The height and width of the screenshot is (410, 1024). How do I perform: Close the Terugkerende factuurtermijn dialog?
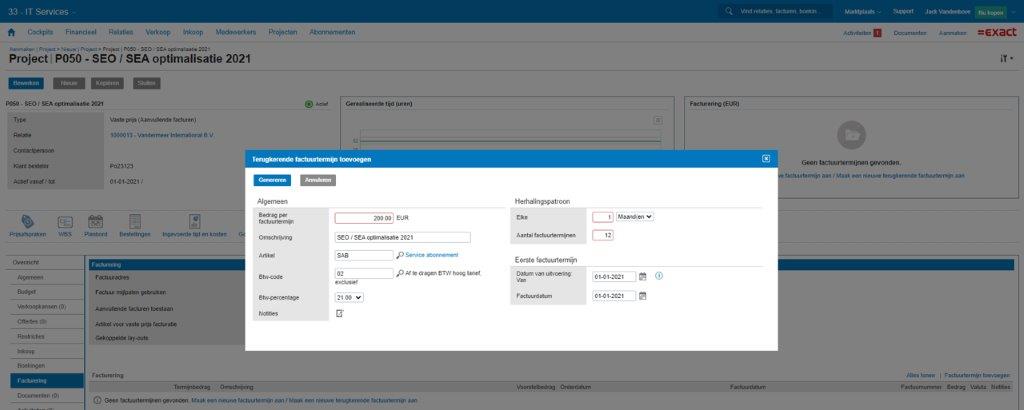(766, 158)
